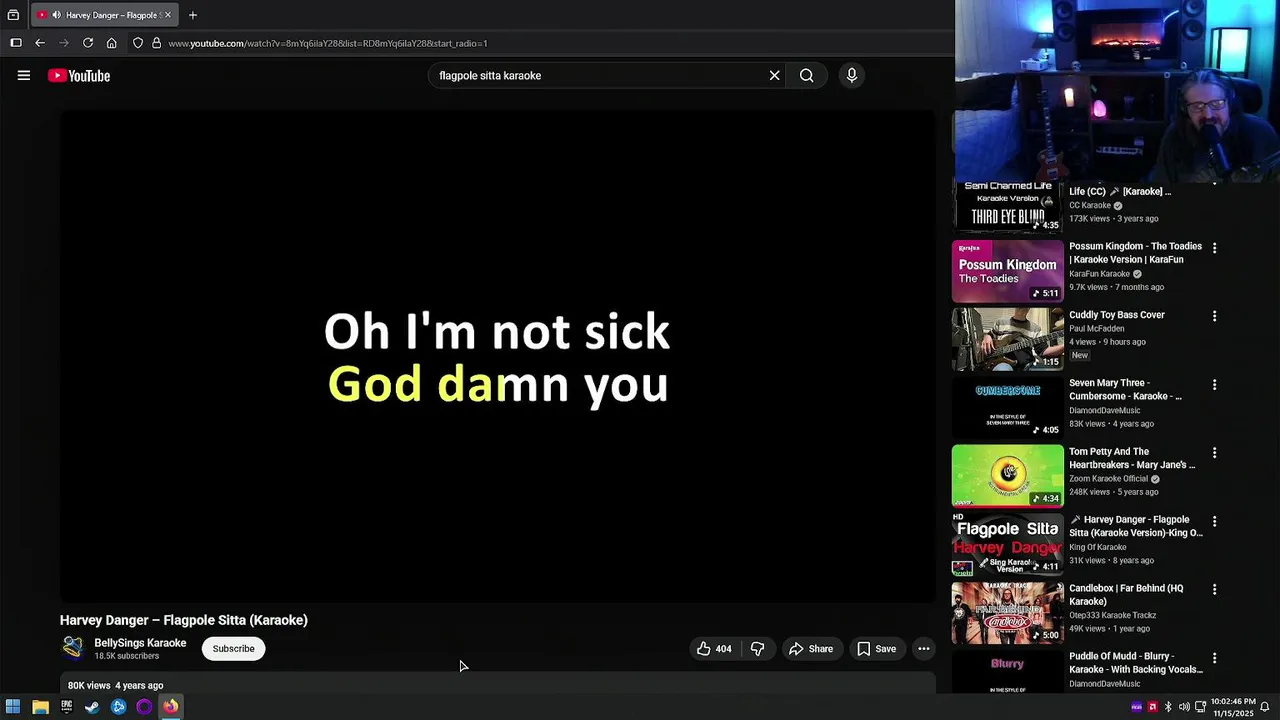Viewport: 1280px width, 720px height.
Task: Switch to Firefox taskbar icon
Action: pyautogui.click(x=170, y=707)
